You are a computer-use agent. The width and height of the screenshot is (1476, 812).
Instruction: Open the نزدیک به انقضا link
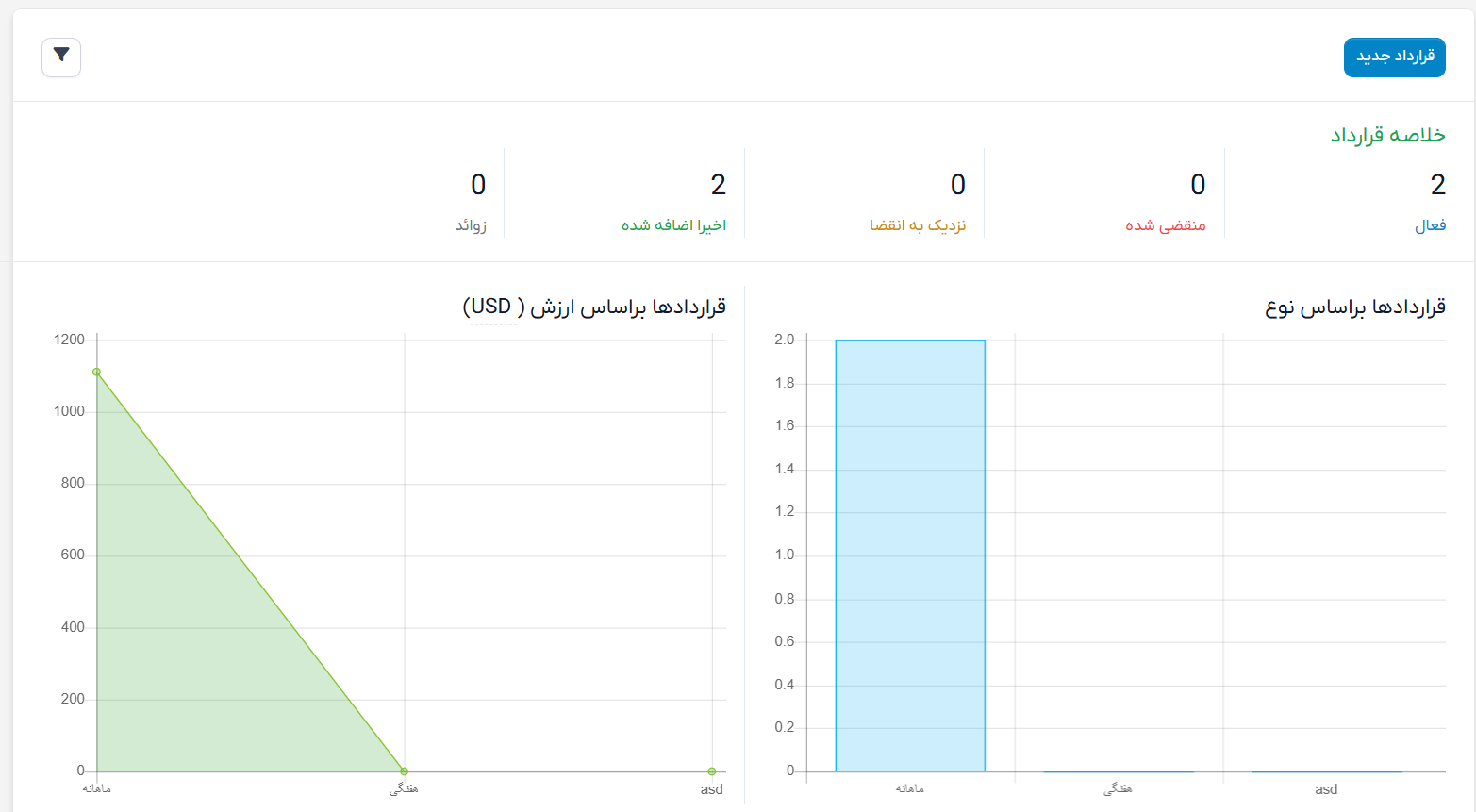click(x=918, y=225)
